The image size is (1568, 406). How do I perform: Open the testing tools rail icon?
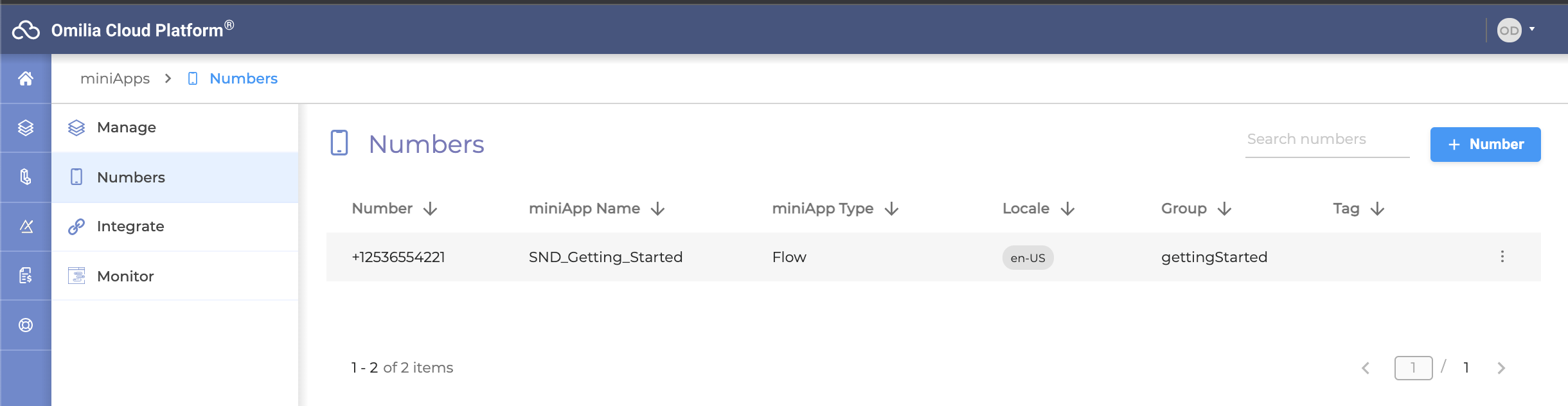pyautogui.click(x=26, y=226)
